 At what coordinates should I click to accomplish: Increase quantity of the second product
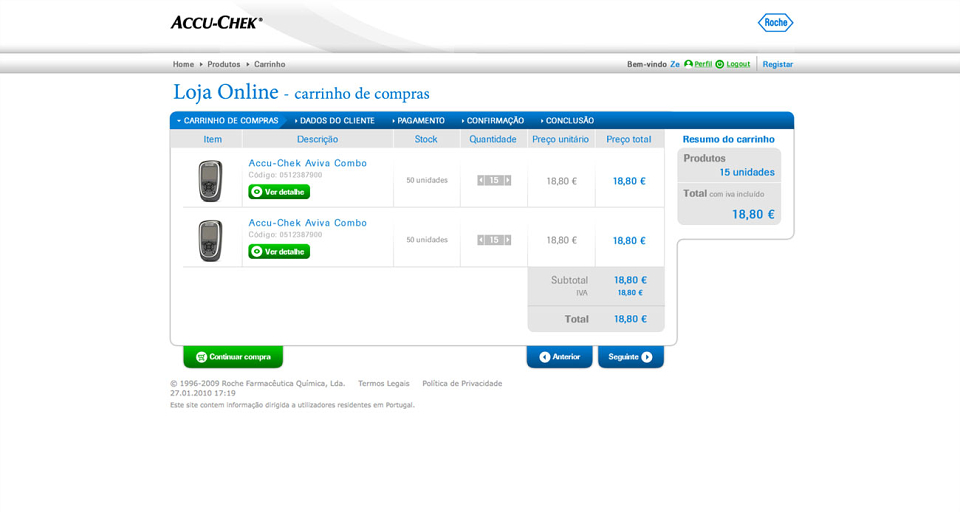click(x=508, y=240)
